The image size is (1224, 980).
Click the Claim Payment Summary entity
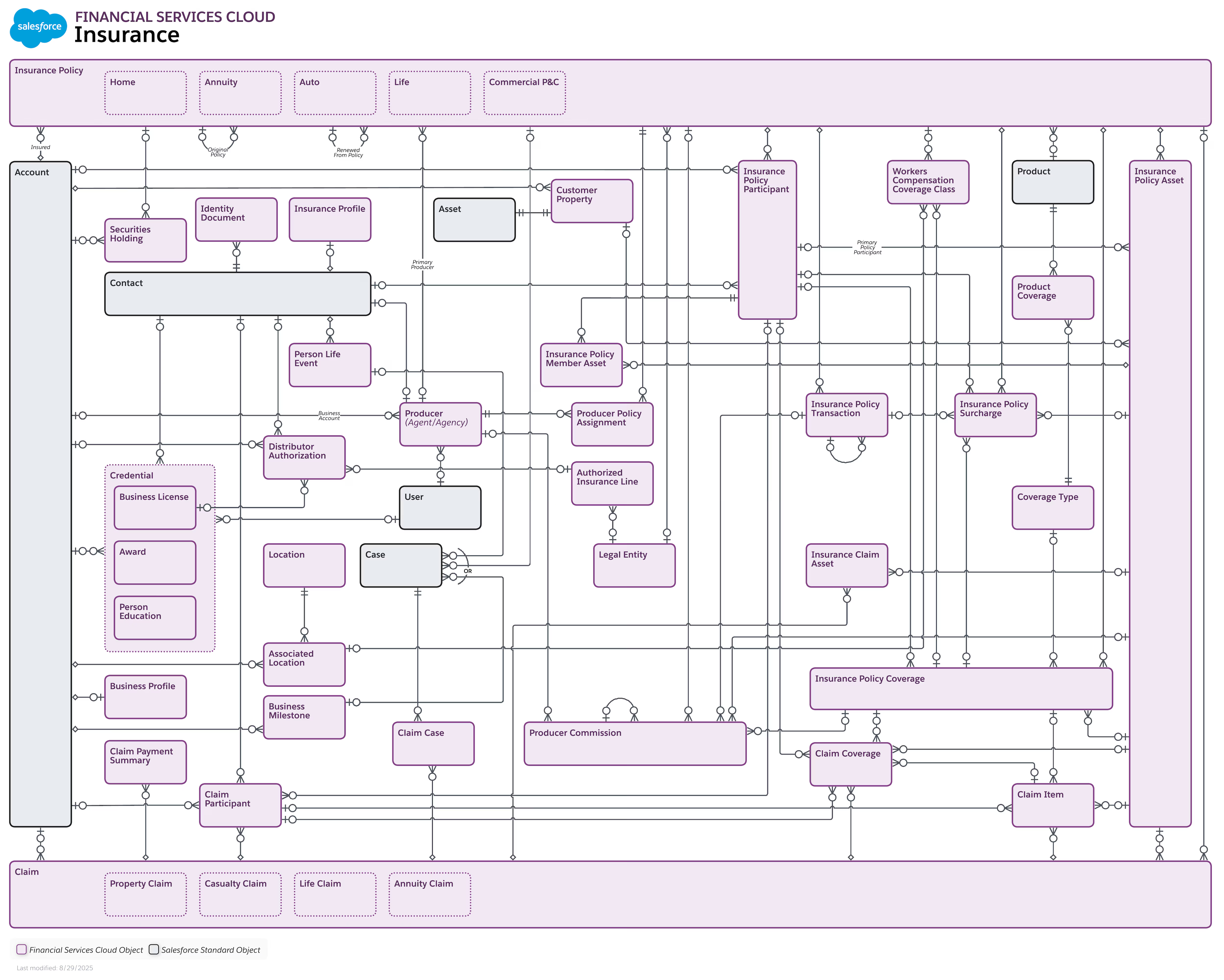pyautogui.click(x=145, y=762)
